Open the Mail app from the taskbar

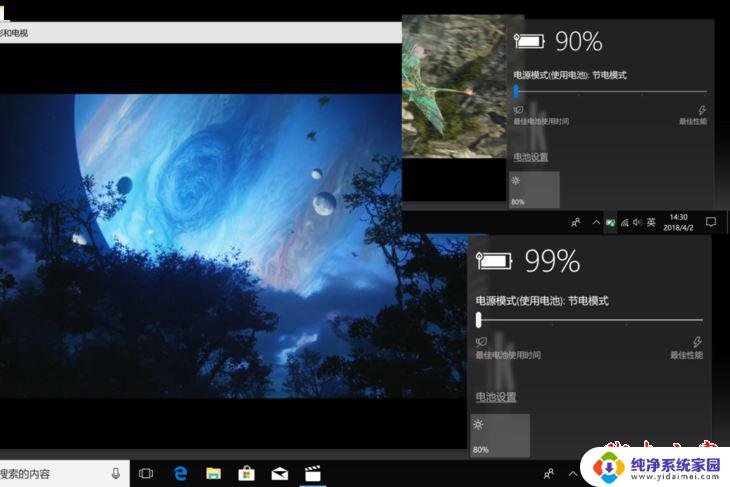pyautogui.click(x=280, y=474)
